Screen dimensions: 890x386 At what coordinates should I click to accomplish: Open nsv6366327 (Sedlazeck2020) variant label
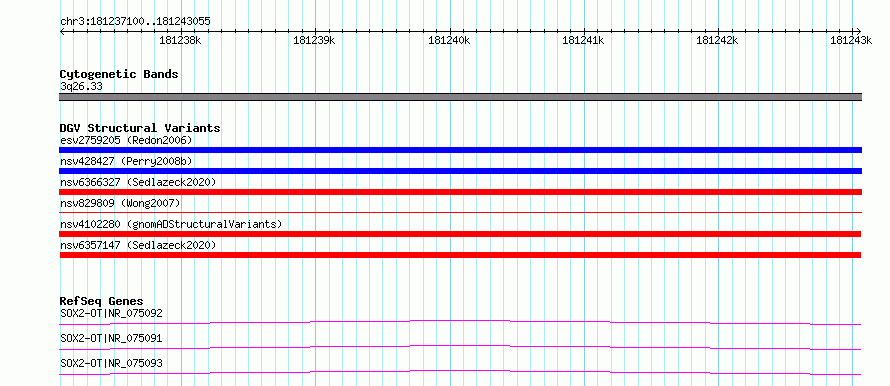click(138, 182)
